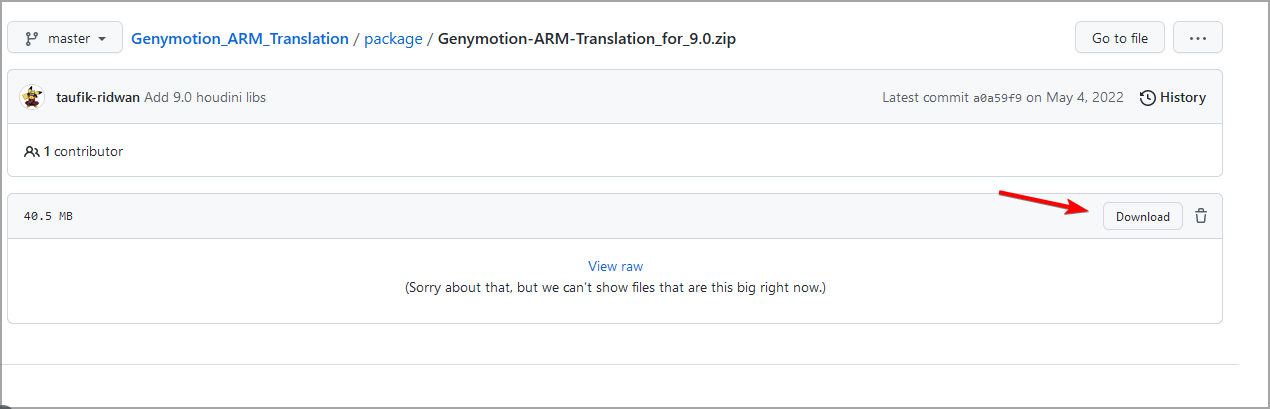Delete the file using the trash icon

point(1201,216)
